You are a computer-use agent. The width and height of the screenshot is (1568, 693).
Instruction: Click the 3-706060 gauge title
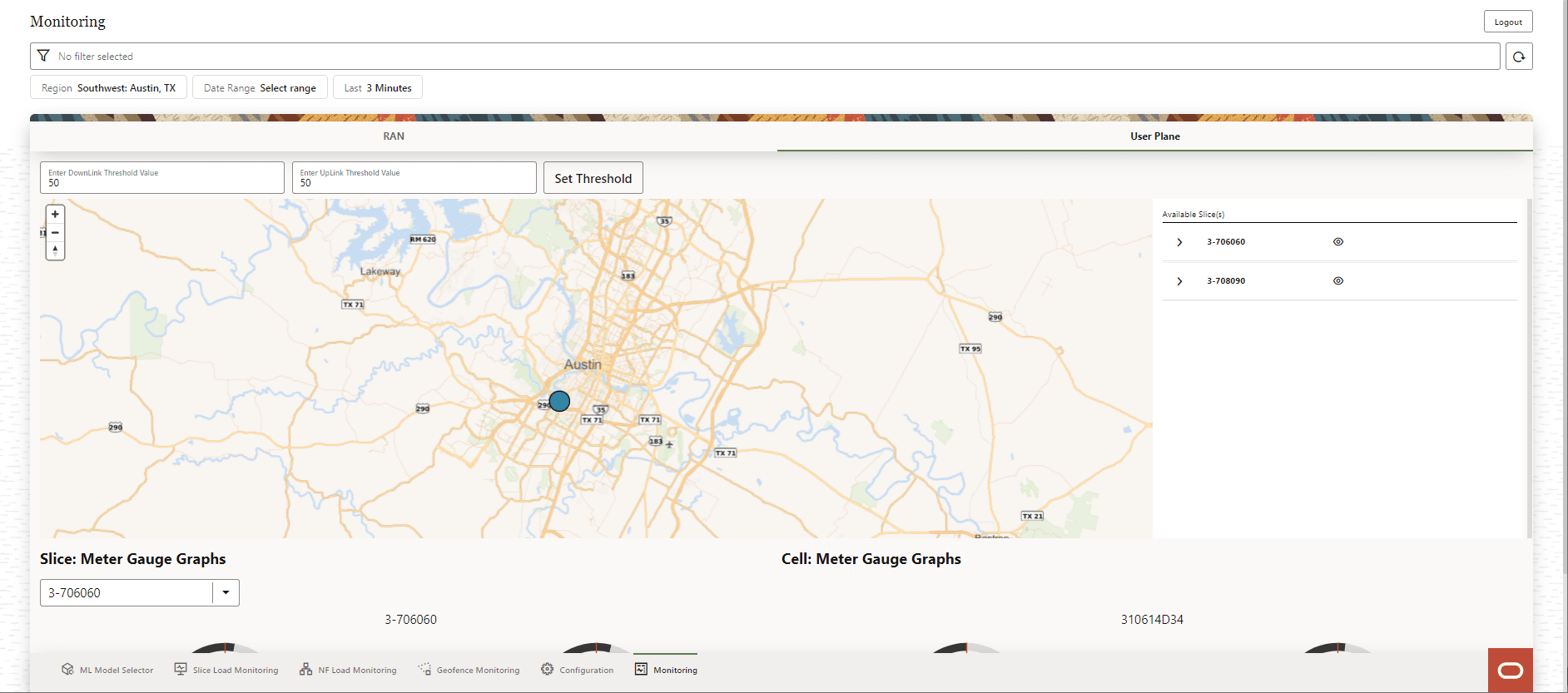(410, 620)
